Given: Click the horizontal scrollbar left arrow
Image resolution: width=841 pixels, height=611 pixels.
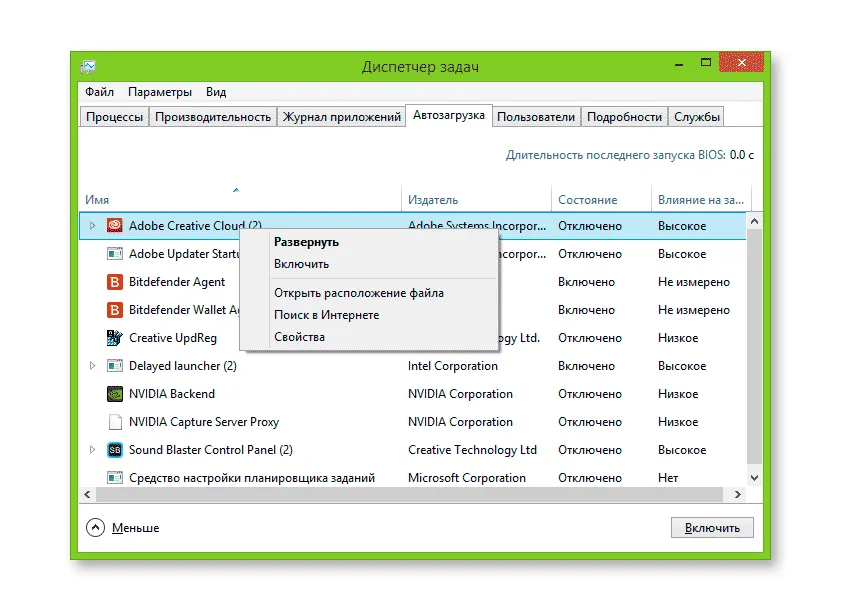Looking at the screenshot, I should coord(87,495).
